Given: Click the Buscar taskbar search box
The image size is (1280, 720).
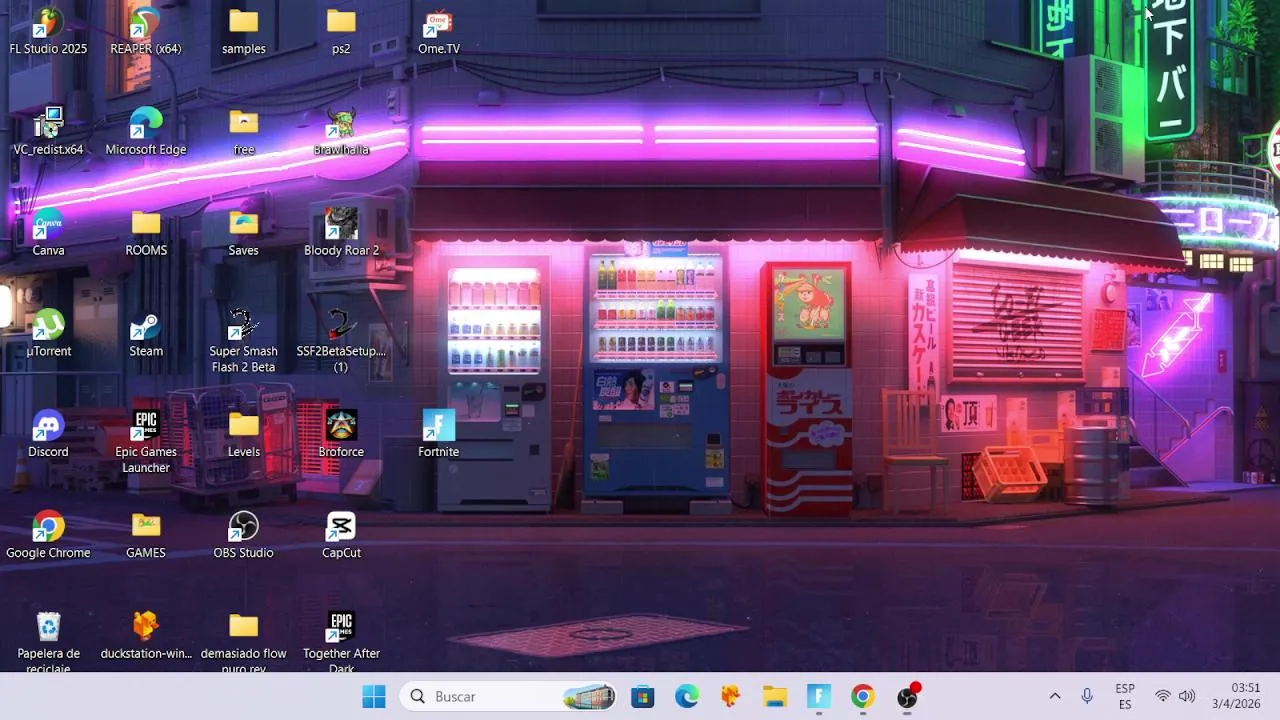Looking at the screenshot, I should [x=509, y=697].
